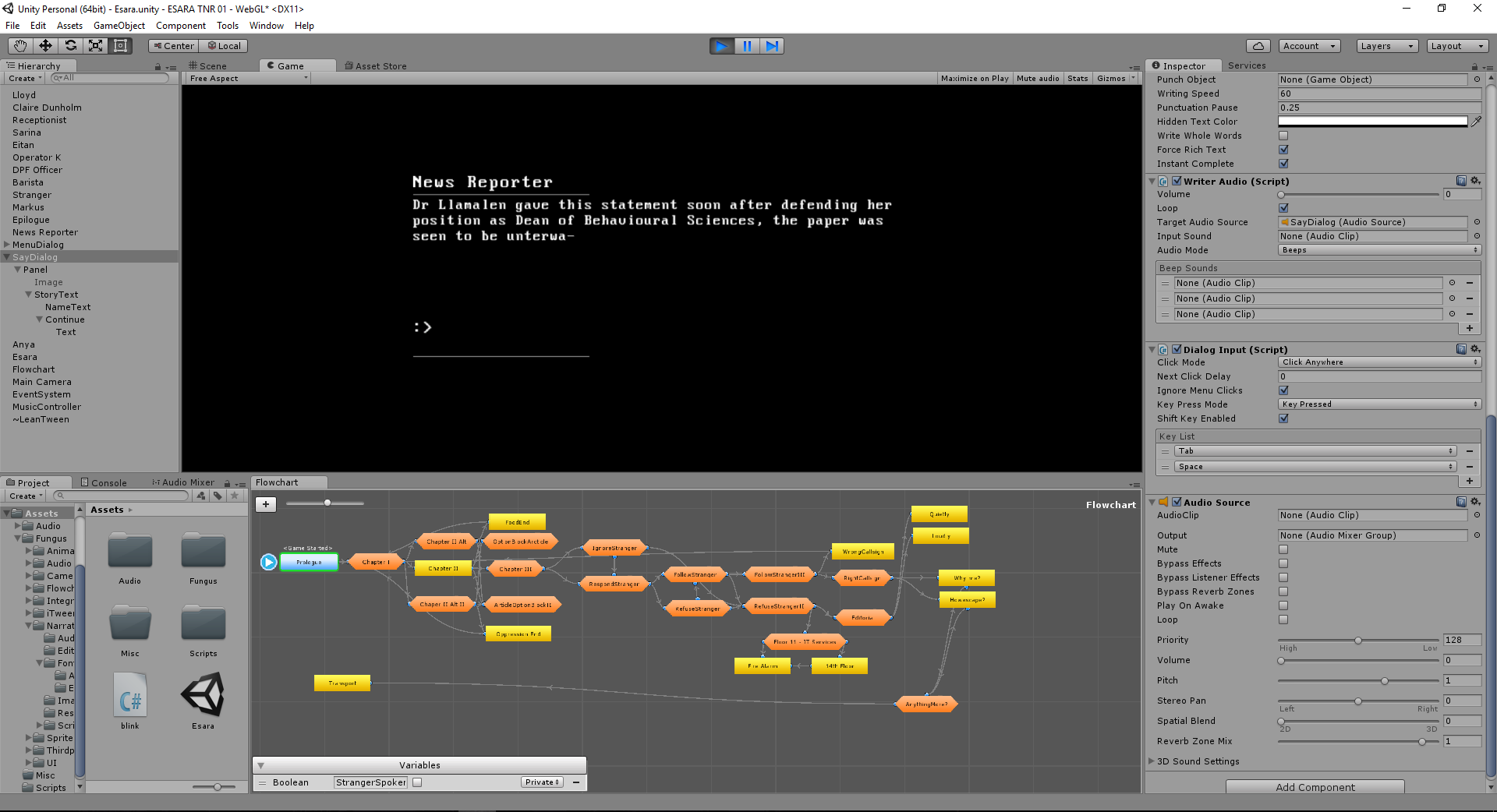Click Add Component button

pos(1315,787)
